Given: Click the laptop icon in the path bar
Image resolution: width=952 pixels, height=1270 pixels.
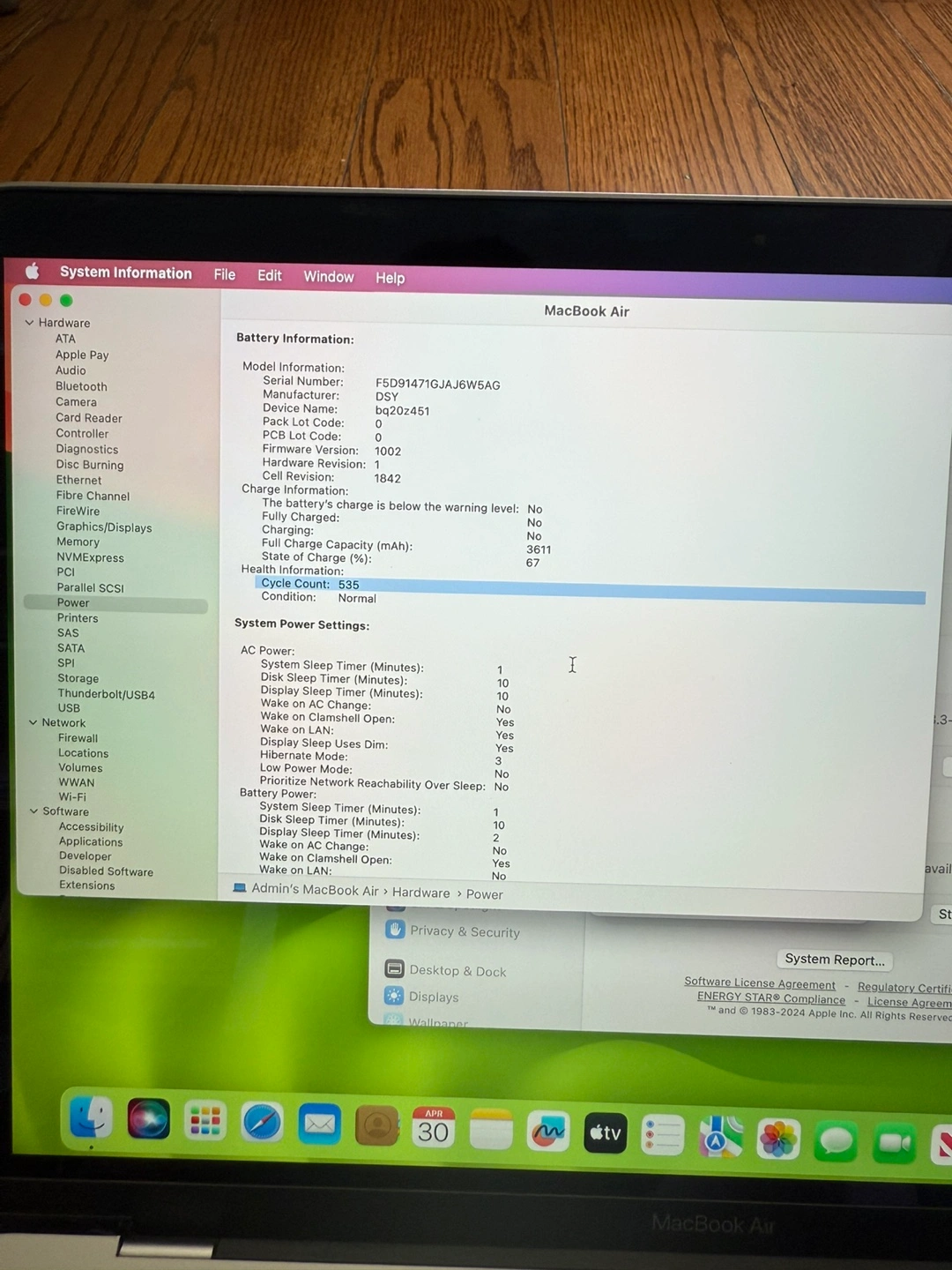Looking at the screenshot, I should click(239, 887).
